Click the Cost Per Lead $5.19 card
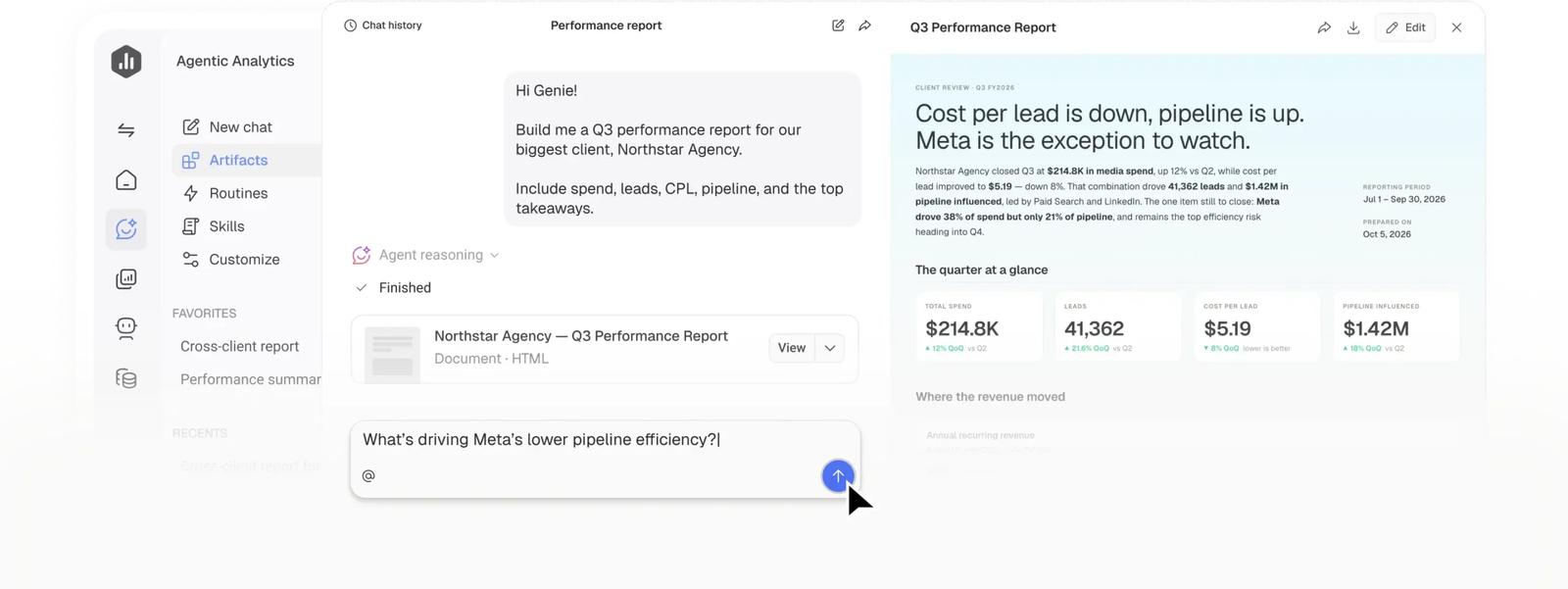The height and width of the screenshot is (589, 1568). [1257, 326]
